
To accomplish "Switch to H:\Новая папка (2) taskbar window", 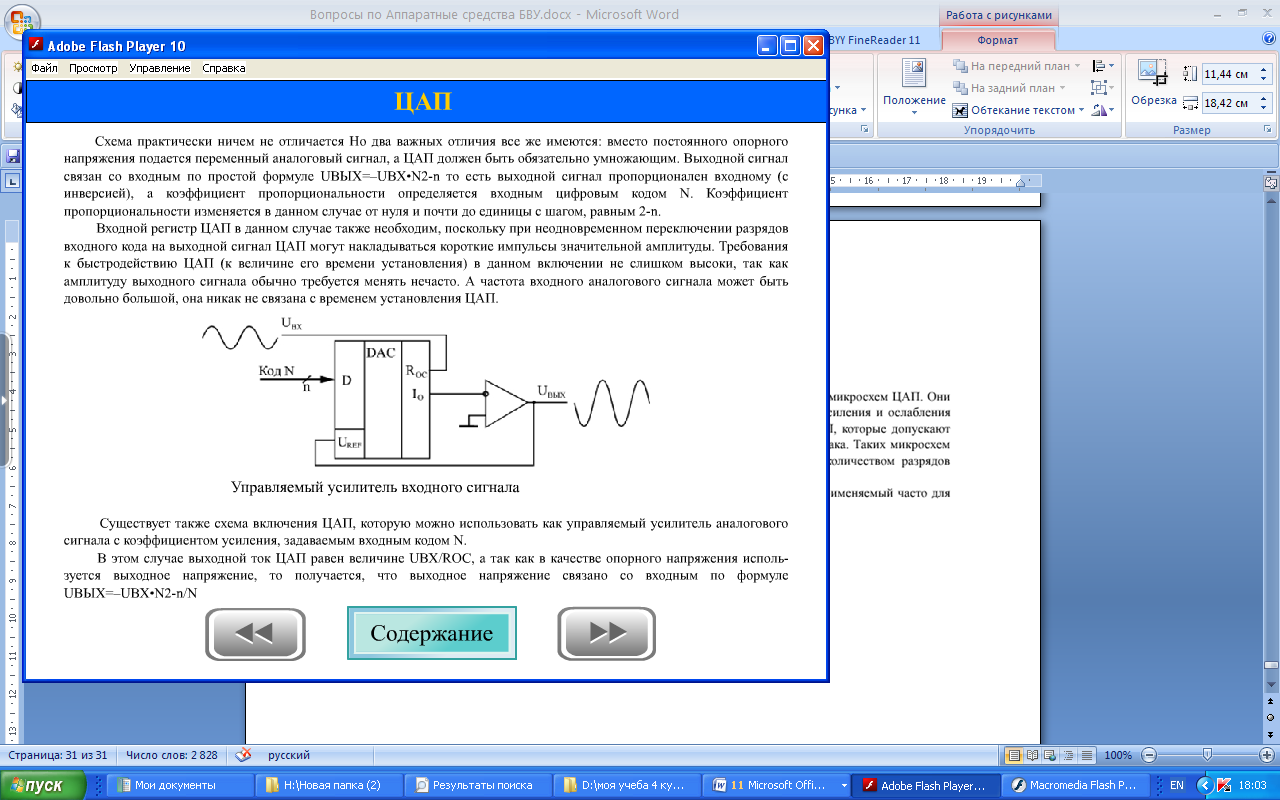I will (x=329, y=785).
